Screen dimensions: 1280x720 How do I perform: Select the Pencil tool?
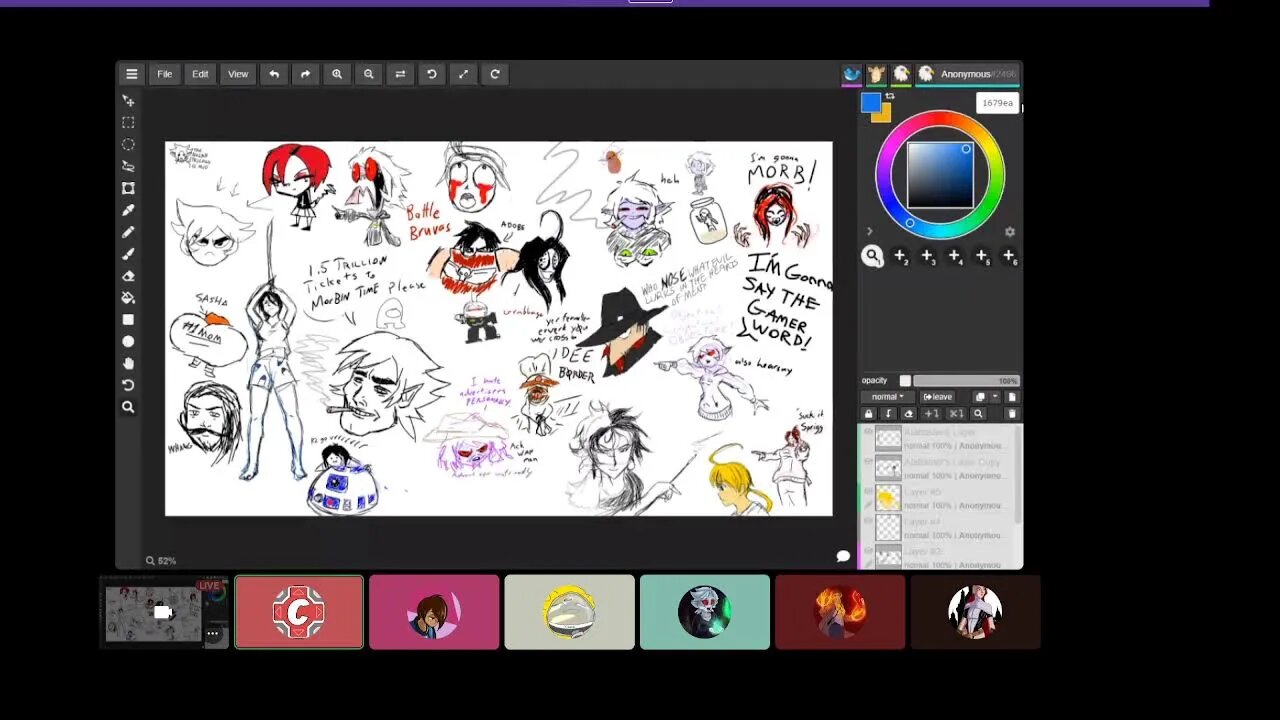pyautogui.click(x=128, y=232)
